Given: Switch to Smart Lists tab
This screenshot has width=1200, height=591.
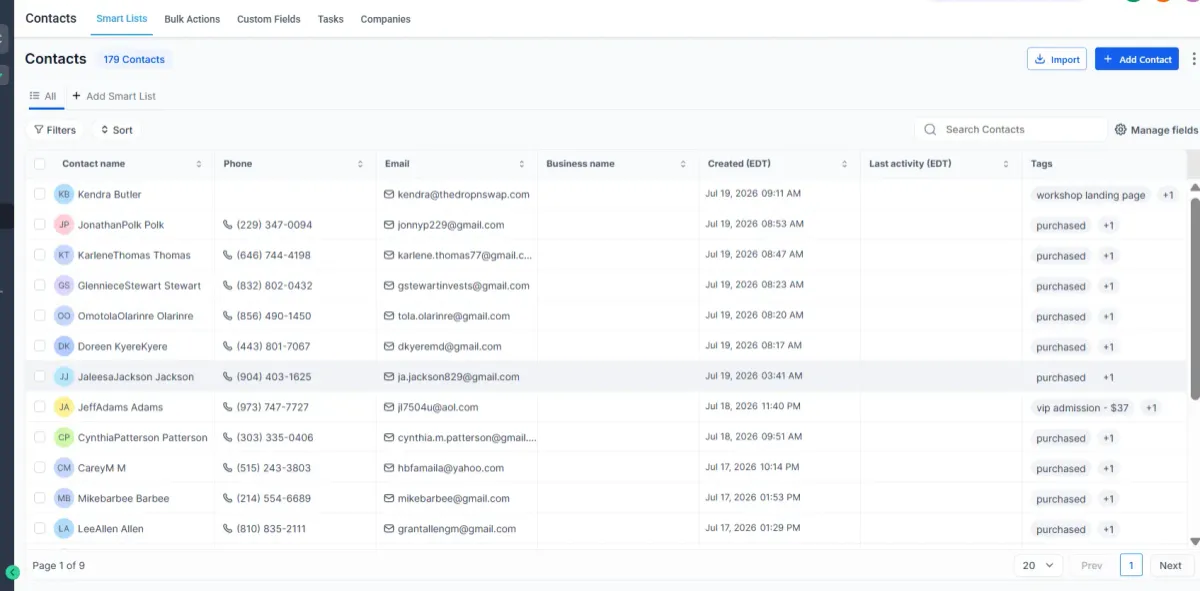Looking at the screenshot, I should click(122, 19).
